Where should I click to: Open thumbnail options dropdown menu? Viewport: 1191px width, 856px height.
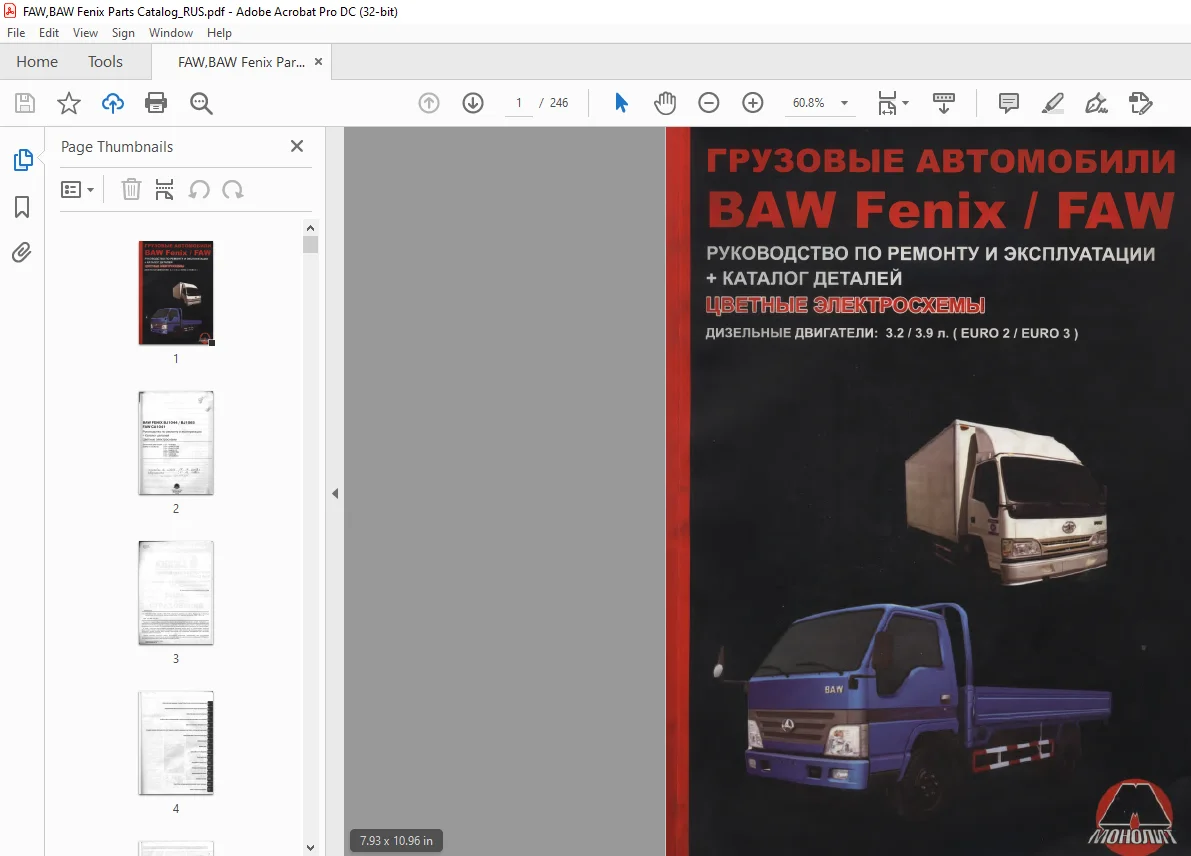click(77, 189)
